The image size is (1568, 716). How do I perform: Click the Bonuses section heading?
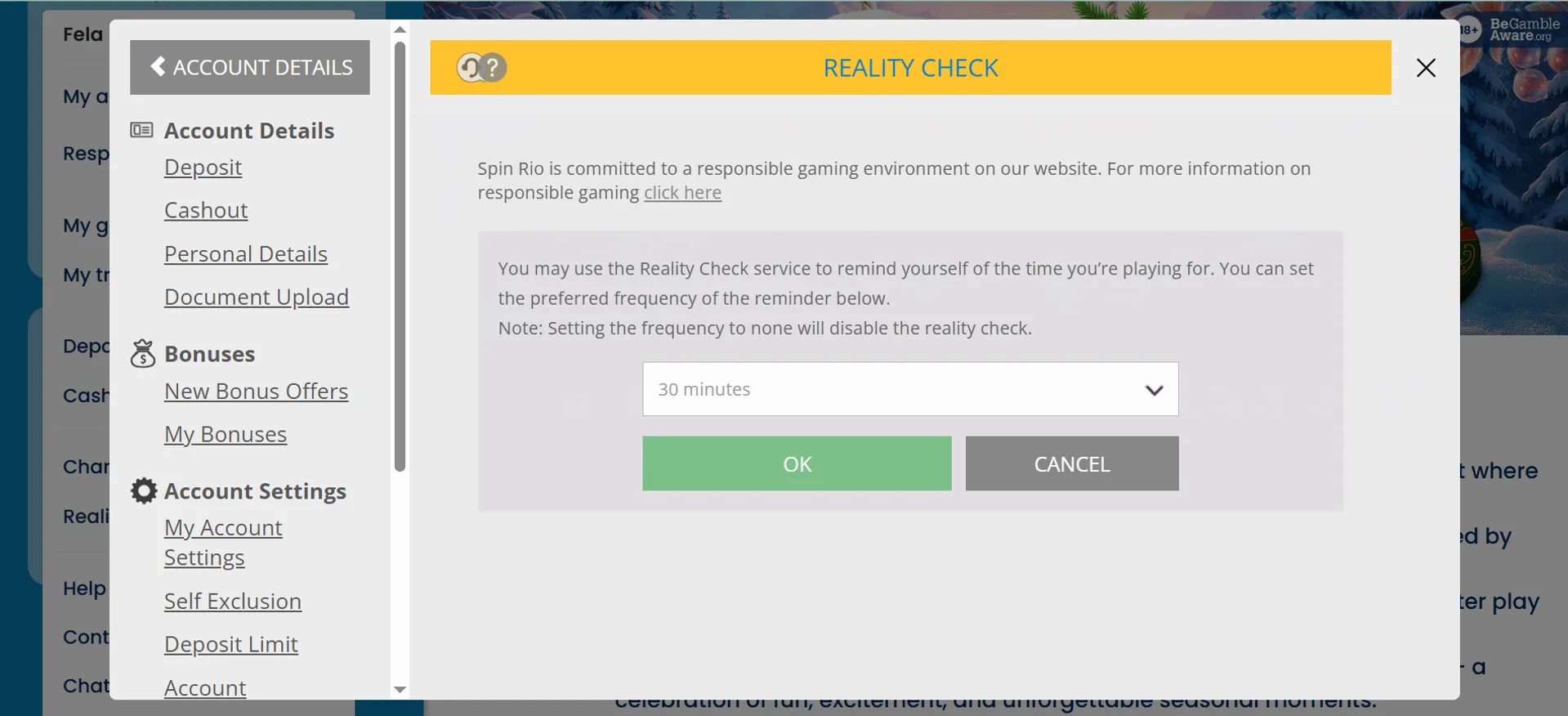click(x=210, y=354)
